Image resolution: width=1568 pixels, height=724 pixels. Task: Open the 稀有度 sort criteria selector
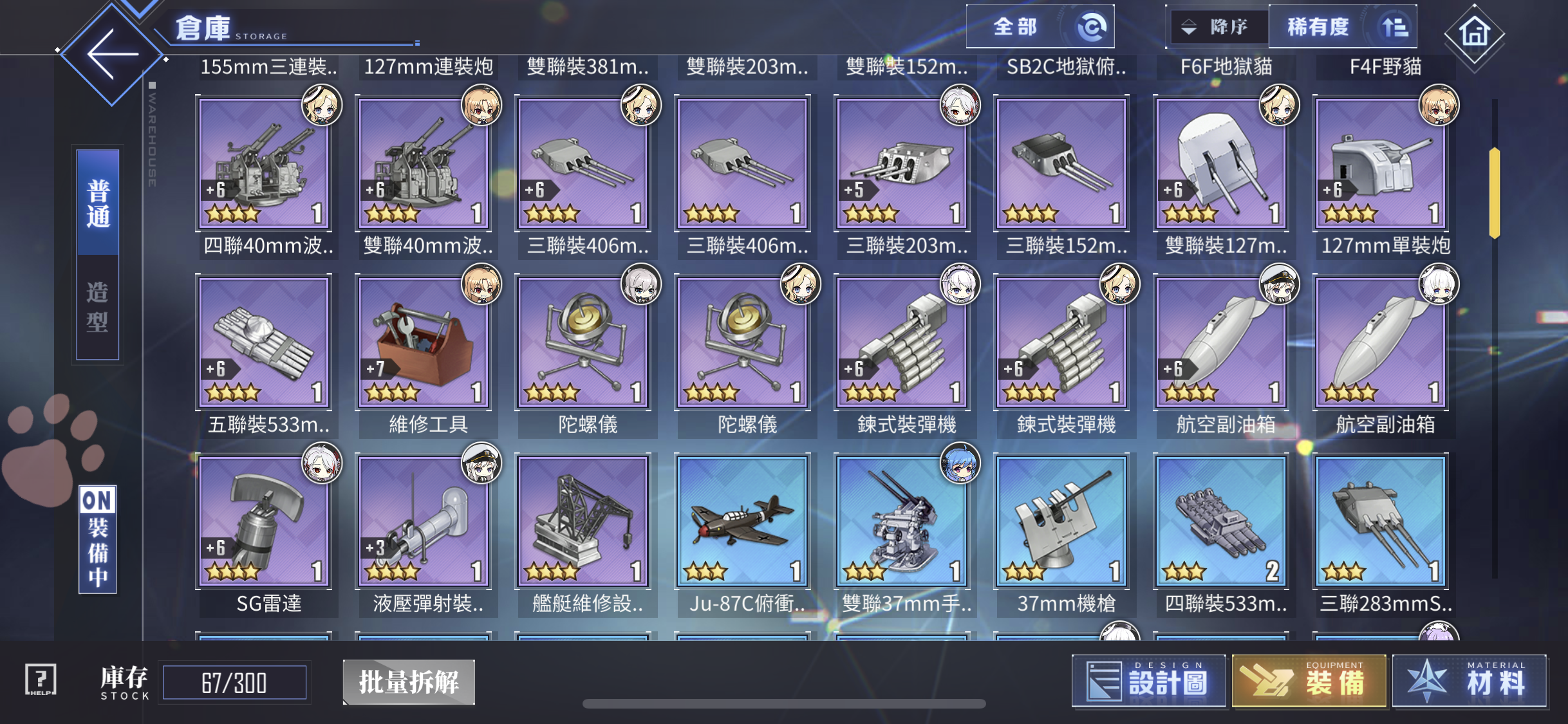coord(1343,27)
